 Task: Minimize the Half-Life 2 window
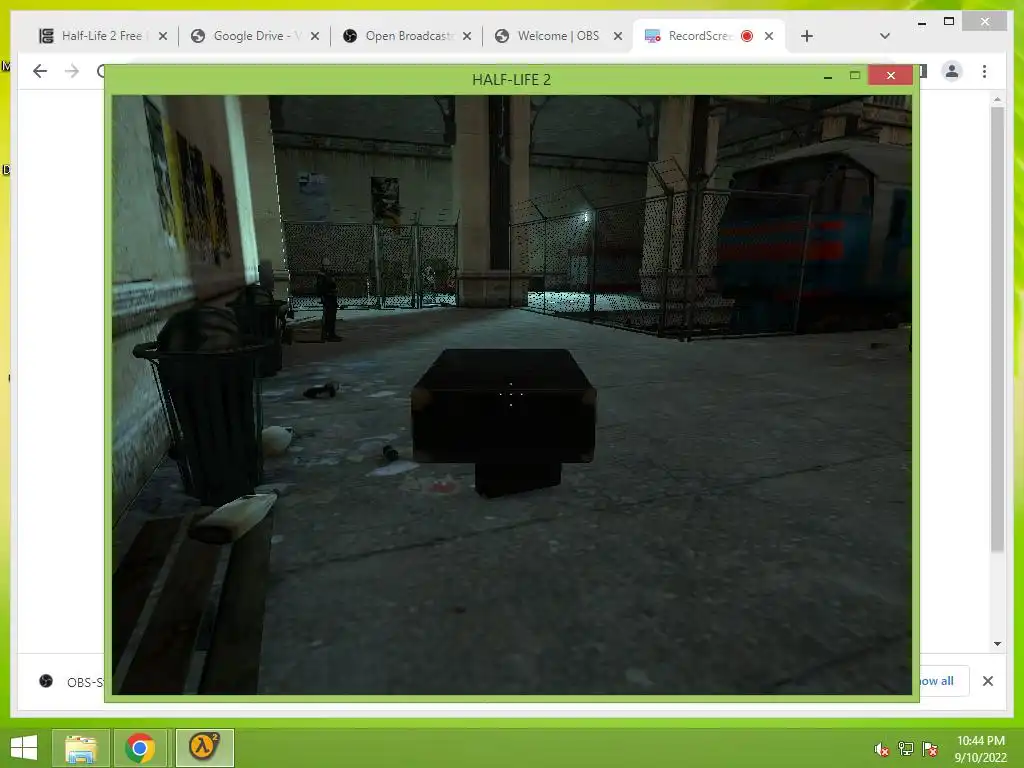tap(827, 76)
